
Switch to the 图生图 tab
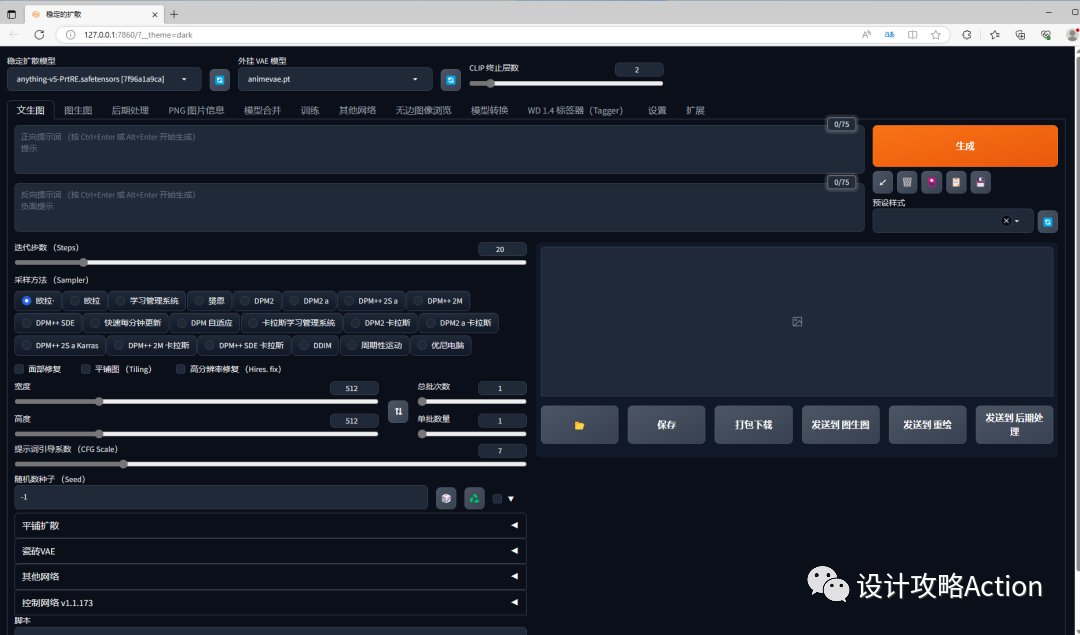coord(77,110)
